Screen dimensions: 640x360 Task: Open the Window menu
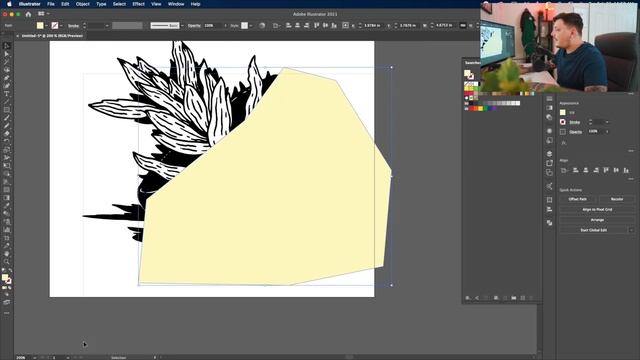tap(176, 4)
